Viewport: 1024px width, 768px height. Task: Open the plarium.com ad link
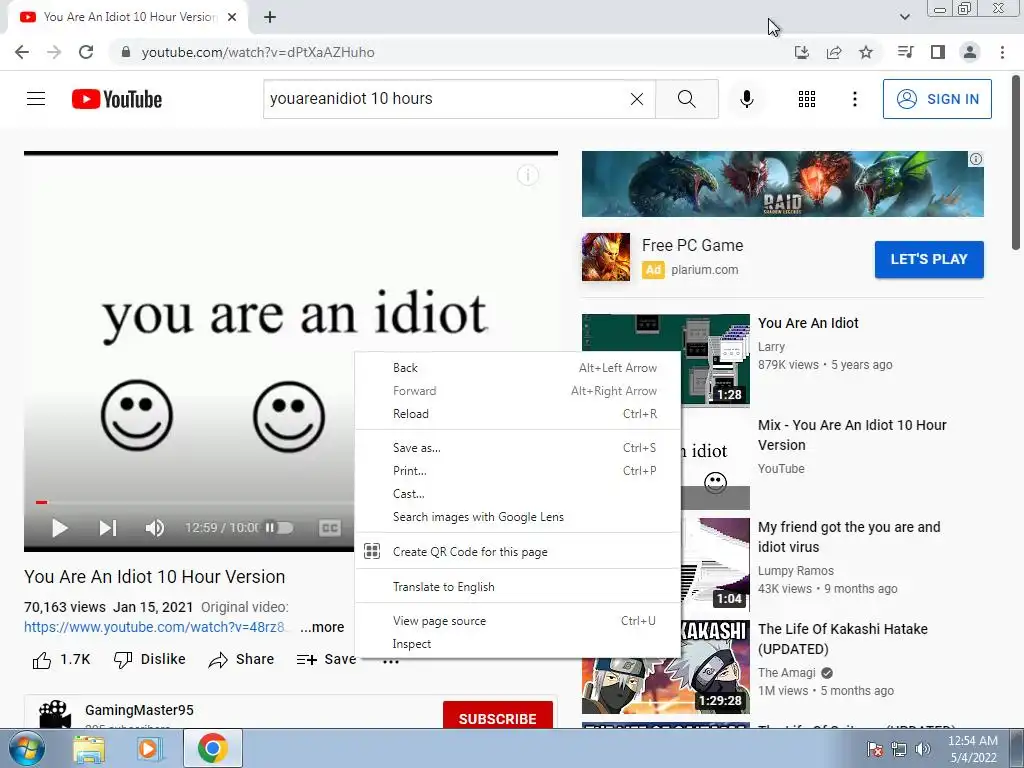point(705,270)
